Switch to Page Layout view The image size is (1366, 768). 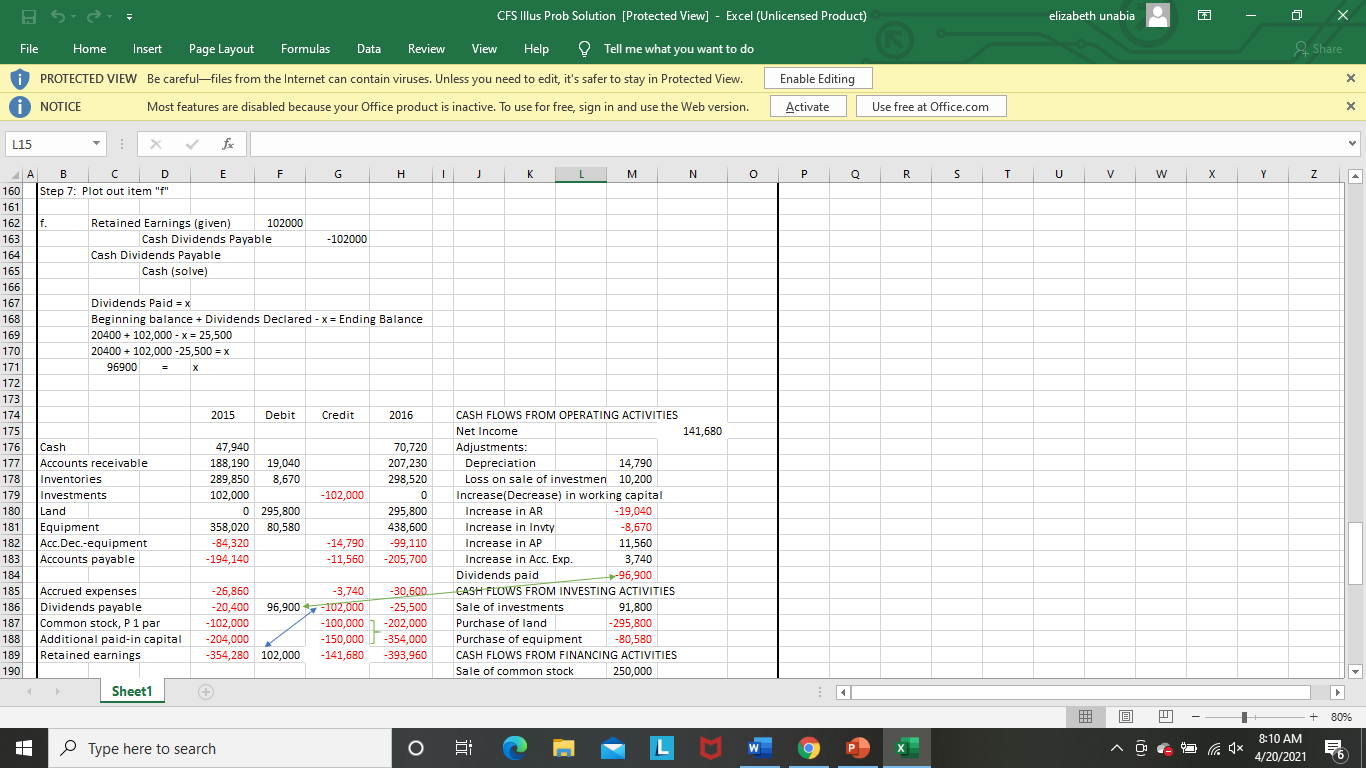pos(1125,716)
